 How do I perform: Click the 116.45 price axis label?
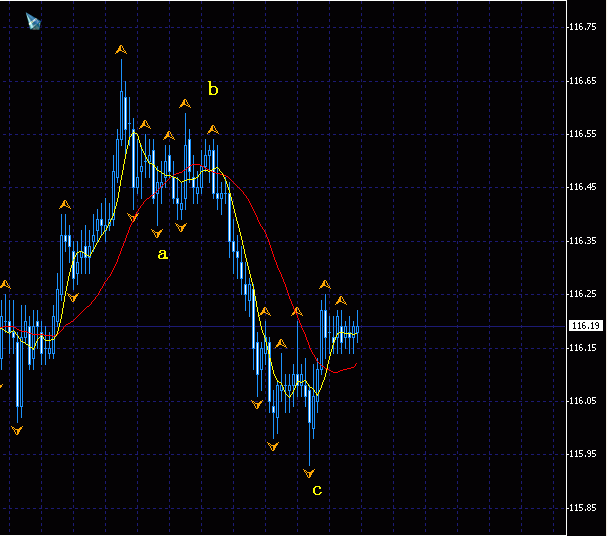[583, 187]
